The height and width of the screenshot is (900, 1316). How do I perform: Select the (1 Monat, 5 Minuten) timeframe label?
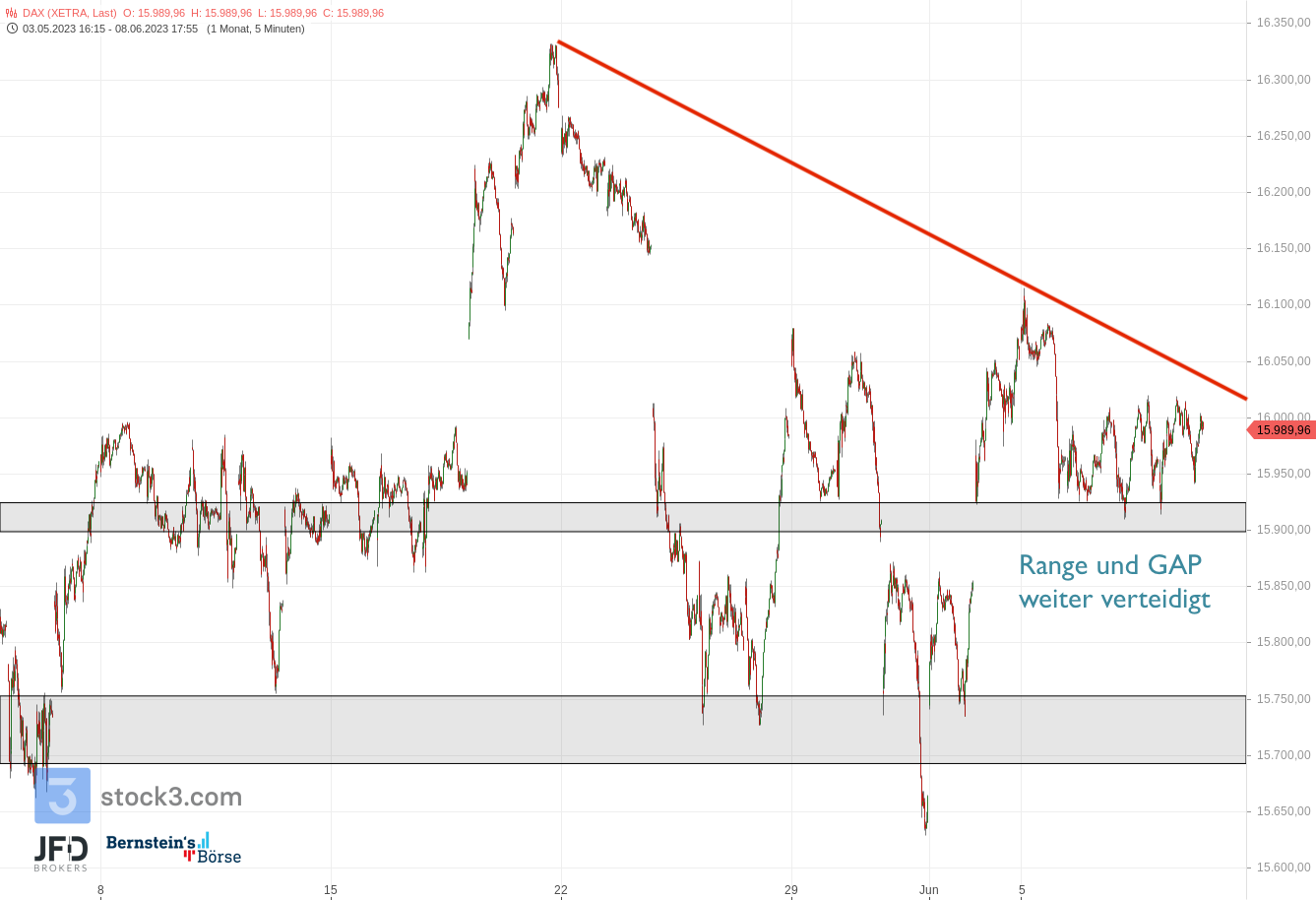(x=255, y=29)
